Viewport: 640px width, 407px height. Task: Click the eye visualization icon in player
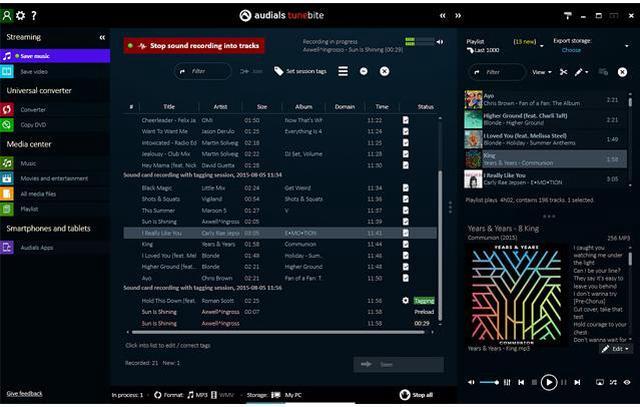click(x=627, y=383)
